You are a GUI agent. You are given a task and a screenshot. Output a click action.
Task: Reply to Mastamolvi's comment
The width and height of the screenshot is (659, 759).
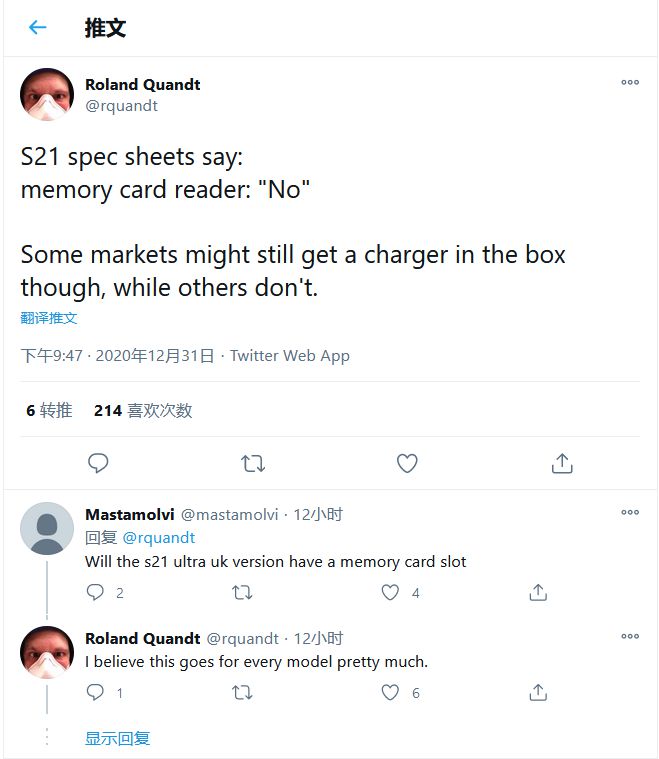pos(96,592)
